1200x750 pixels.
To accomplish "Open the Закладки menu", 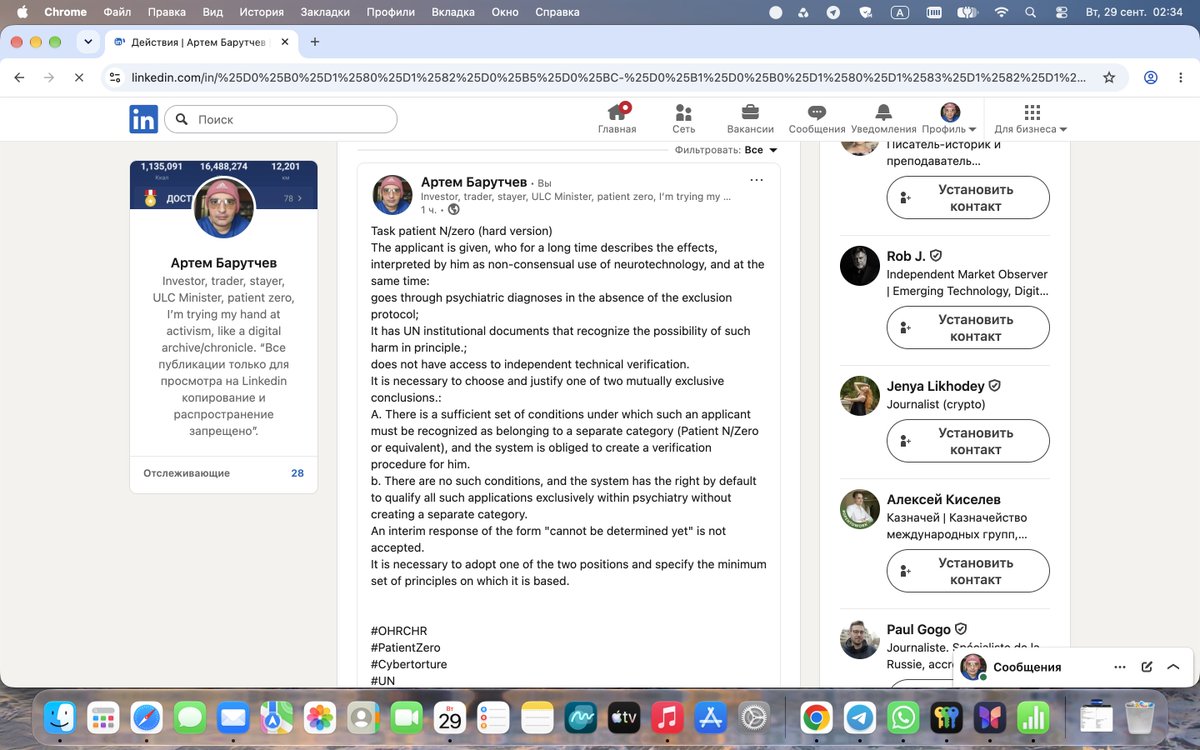I will coord(325,12).
